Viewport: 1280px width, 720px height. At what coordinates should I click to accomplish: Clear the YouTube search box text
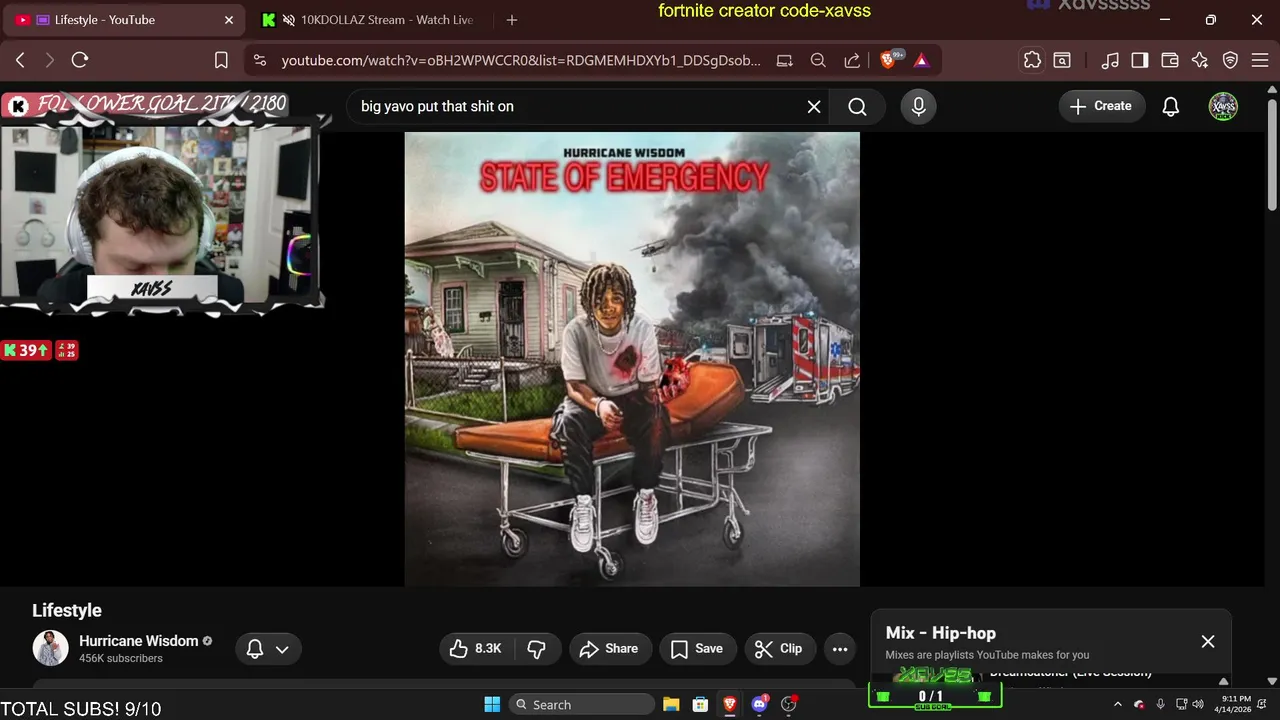[x=814, y=106]
